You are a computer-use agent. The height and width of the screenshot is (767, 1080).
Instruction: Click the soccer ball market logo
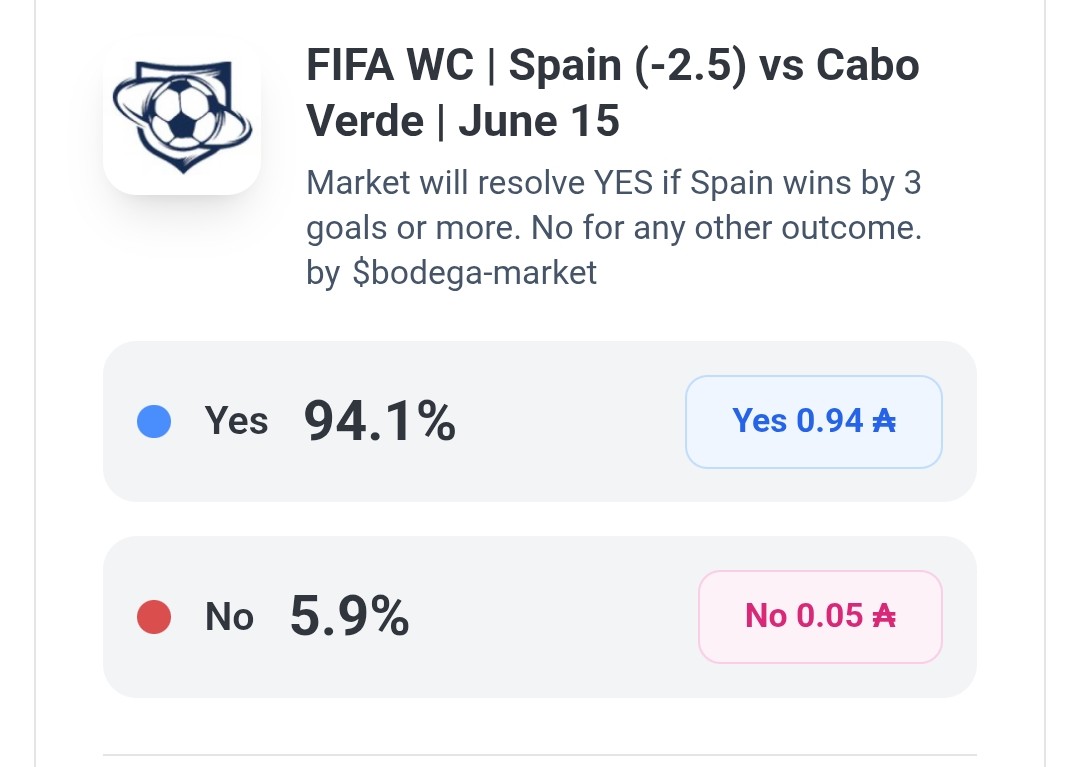182,116
